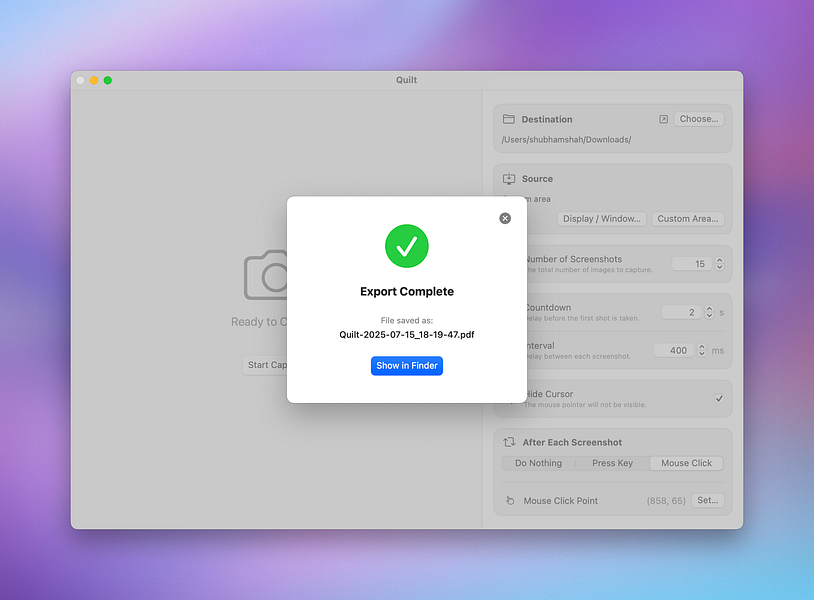814x600 pixels.
Task: Toggle the Hide Cursor checkbox
Action: [719, 399]
